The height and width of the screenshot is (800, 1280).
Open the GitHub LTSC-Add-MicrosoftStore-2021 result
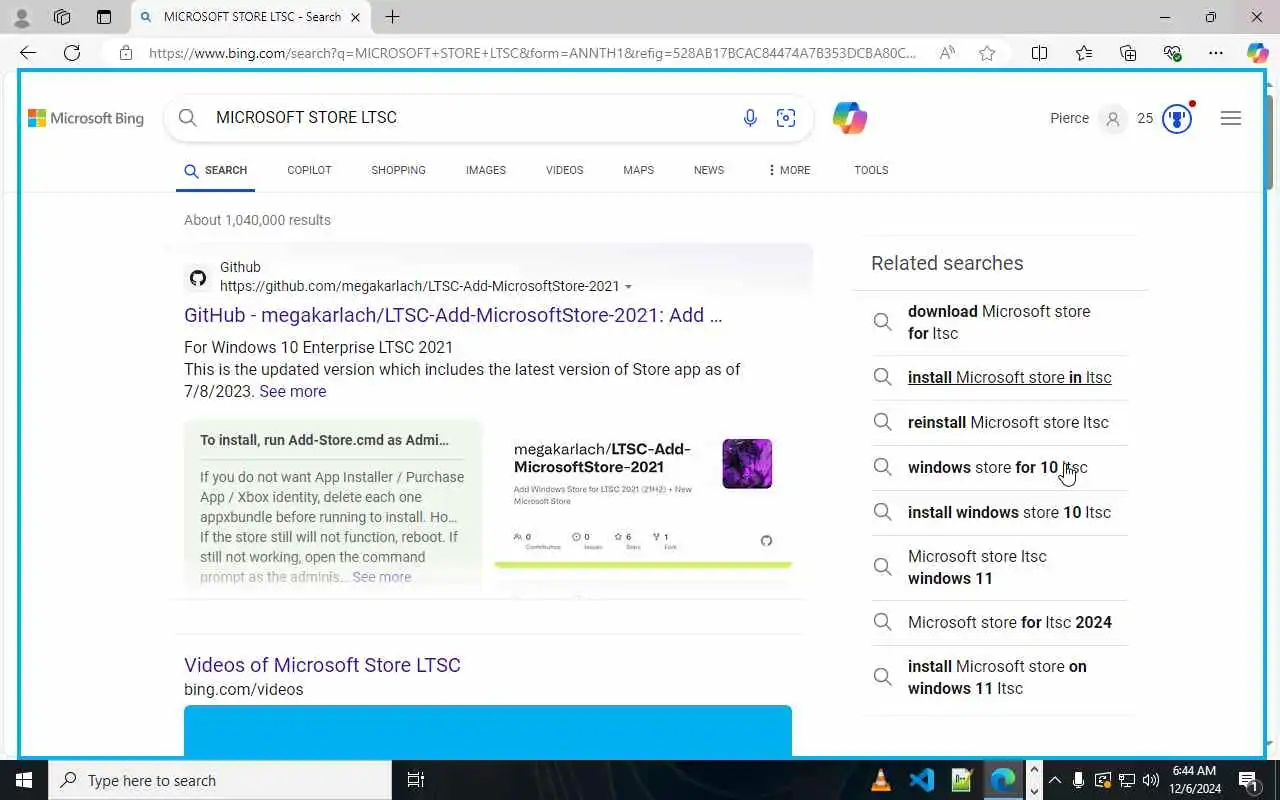(x=453, y=315)
